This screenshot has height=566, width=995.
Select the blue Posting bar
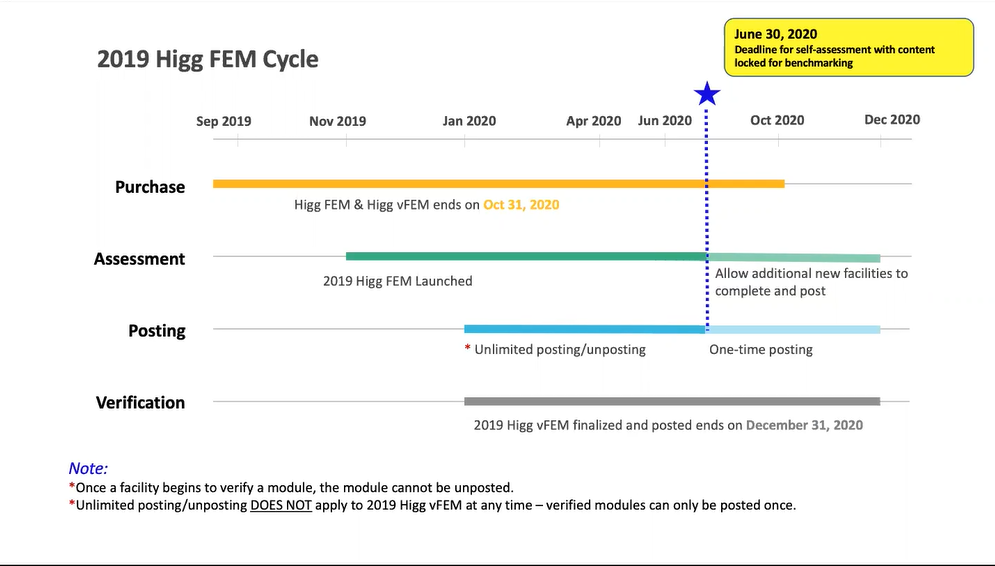pyautogui.click(x=584, y=329)
